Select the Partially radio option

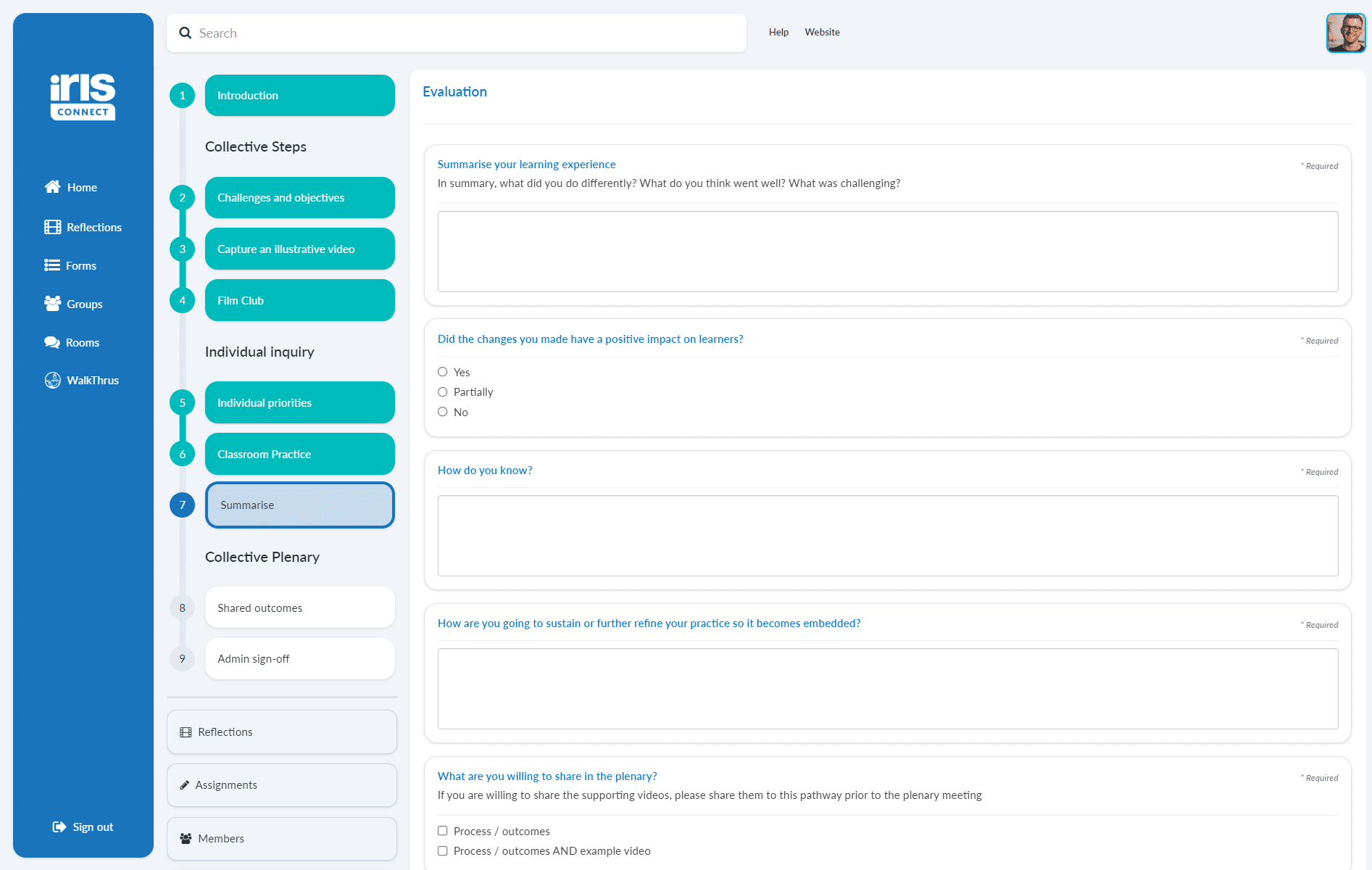(442, 391)
